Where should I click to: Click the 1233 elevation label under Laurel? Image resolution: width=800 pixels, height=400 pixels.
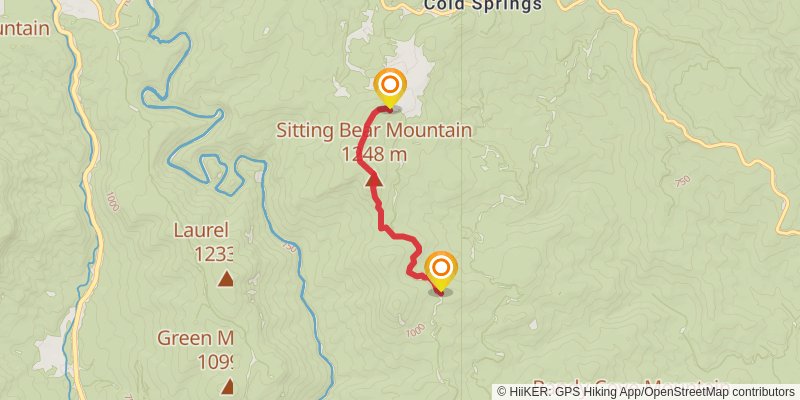click(214, 254)
